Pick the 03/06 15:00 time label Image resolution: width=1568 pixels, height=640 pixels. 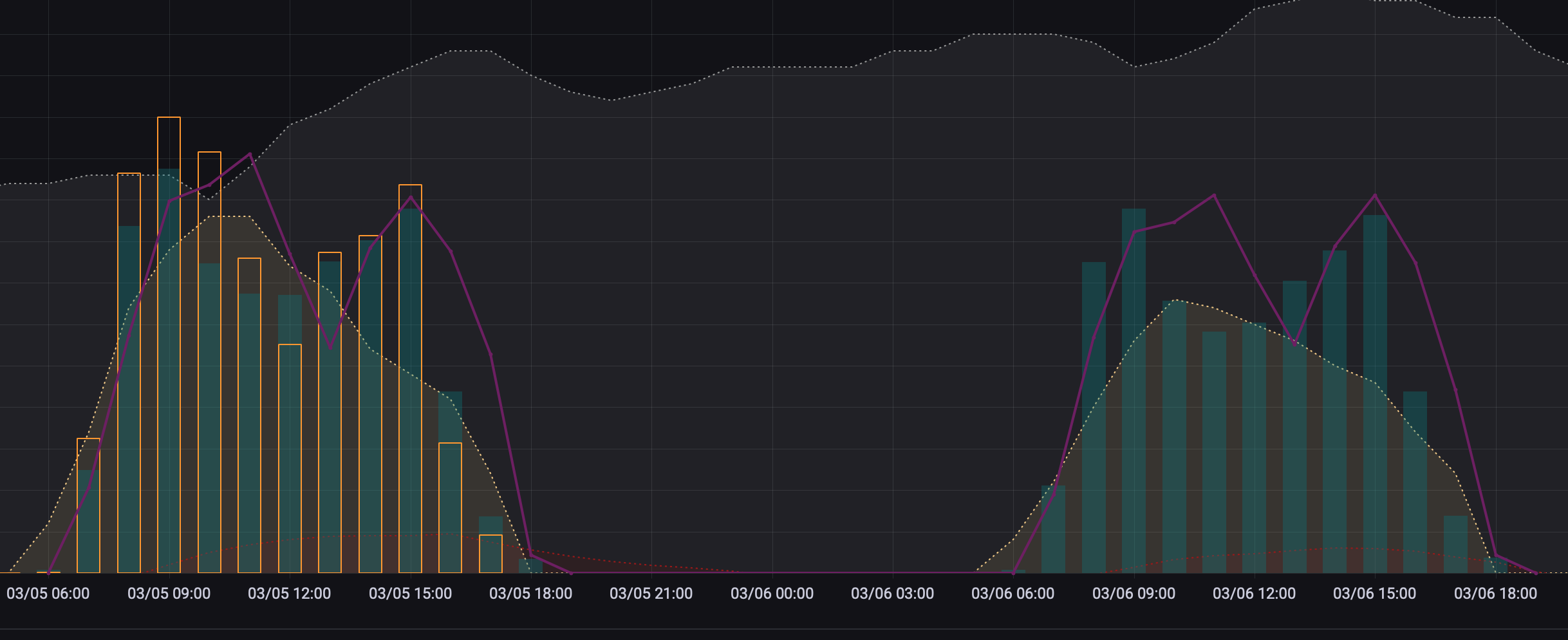1374,593
